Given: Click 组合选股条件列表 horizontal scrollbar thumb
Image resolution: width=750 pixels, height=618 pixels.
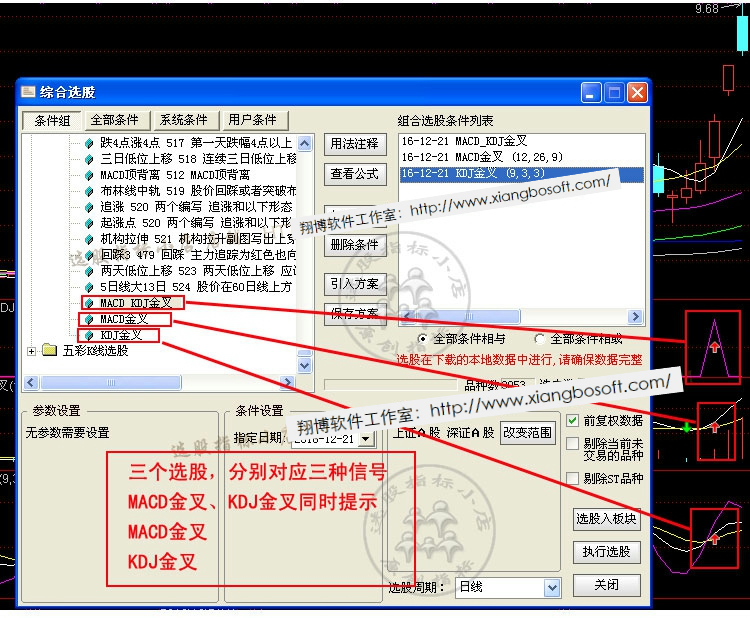Looking at the screenshot, I should coord(468,317).
